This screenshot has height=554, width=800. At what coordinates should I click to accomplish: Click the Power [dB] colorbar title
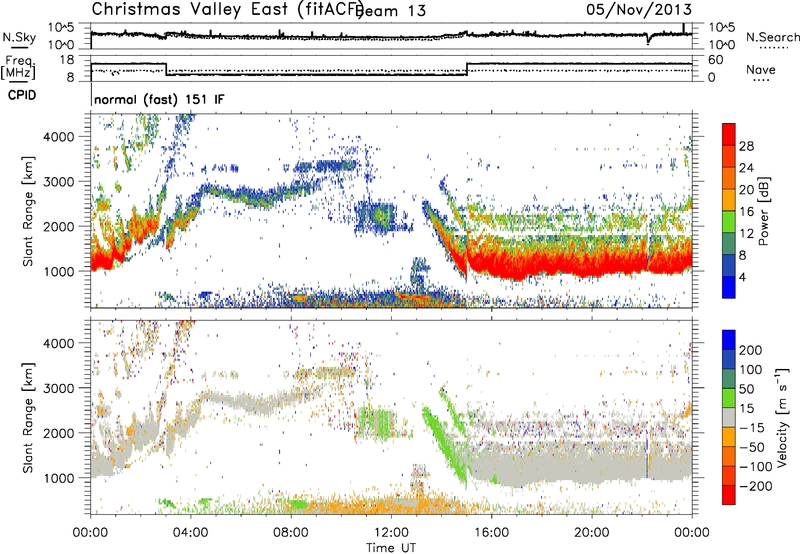764,212
